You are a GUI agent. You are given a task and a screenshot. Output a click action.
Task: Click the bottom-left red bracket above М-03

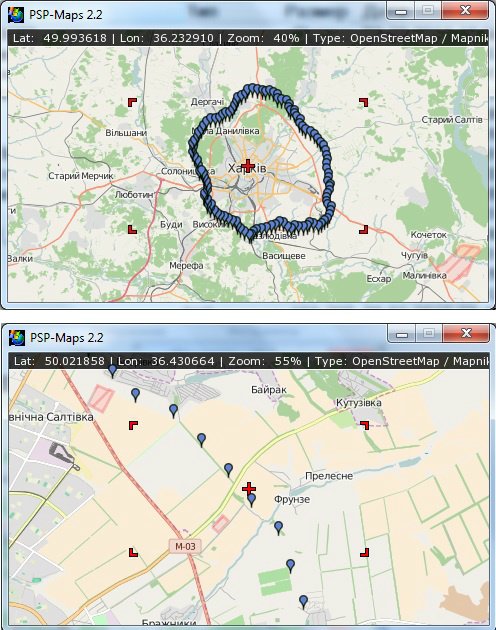(x=133, y=552)
